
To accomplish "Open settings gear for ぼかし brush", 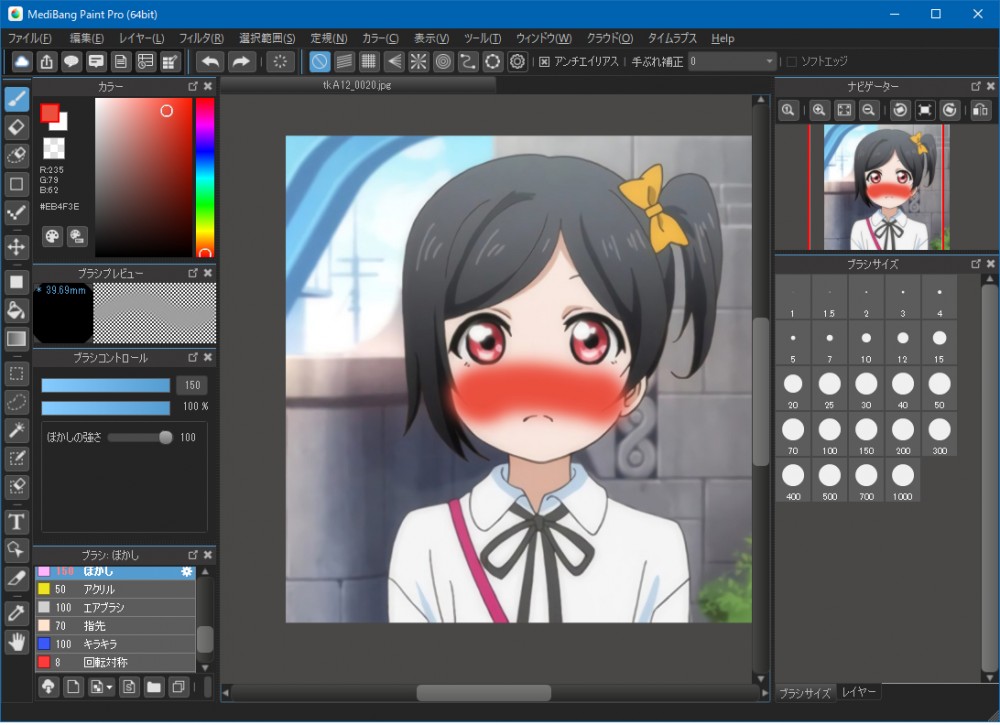I will [x=186, y=571].
